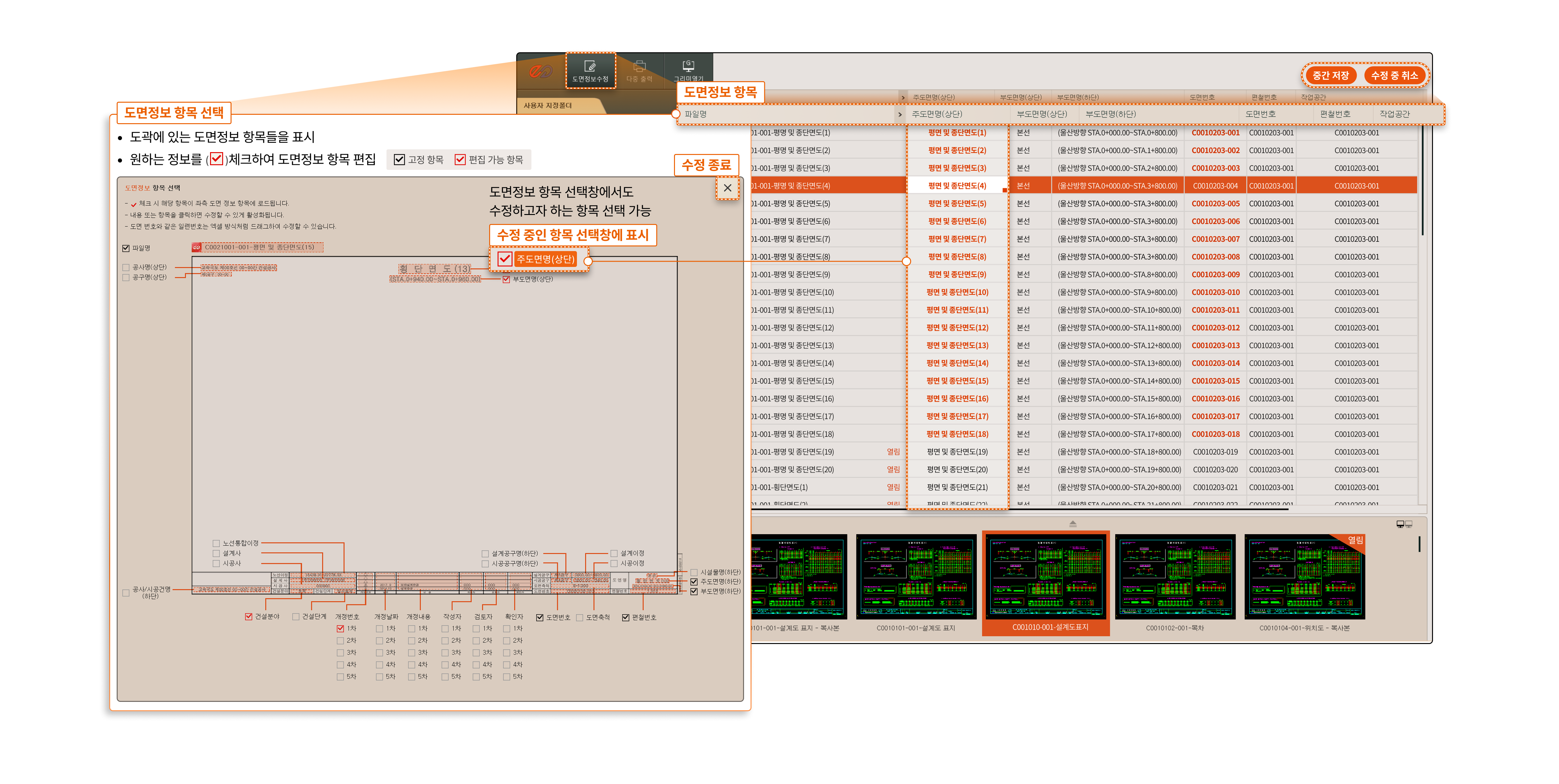Image resolution: width=1559 pixels, height=784 pixels.
Task: Uncheck the 편철번호 checkbox
Action: pyautogui.click(x=625, y=618)
